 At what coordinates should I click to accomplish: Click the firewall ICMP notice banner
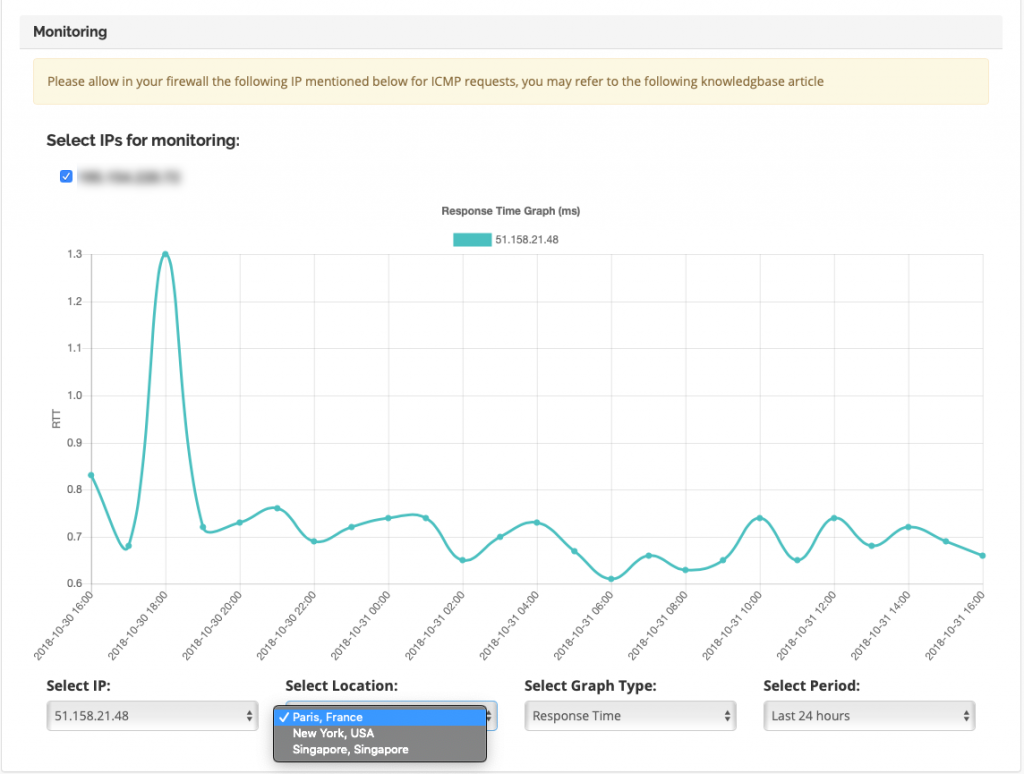tap(511, 82)
